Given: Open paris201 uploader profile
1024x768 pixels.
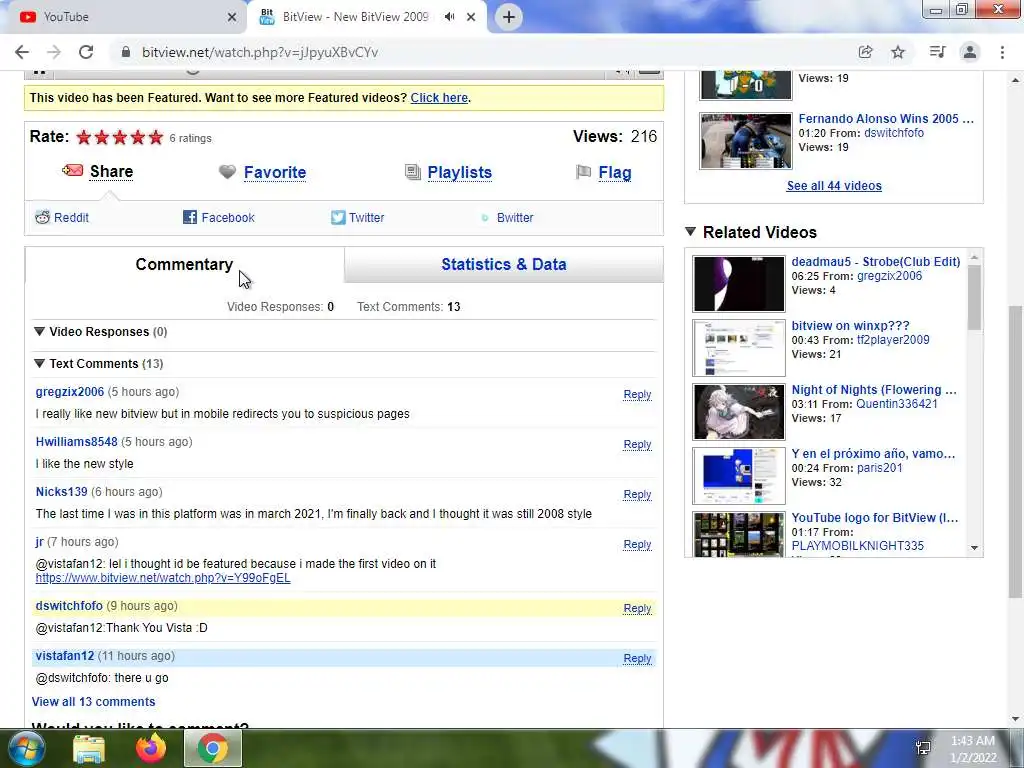Looking at the screenshot, I should 879,468.
